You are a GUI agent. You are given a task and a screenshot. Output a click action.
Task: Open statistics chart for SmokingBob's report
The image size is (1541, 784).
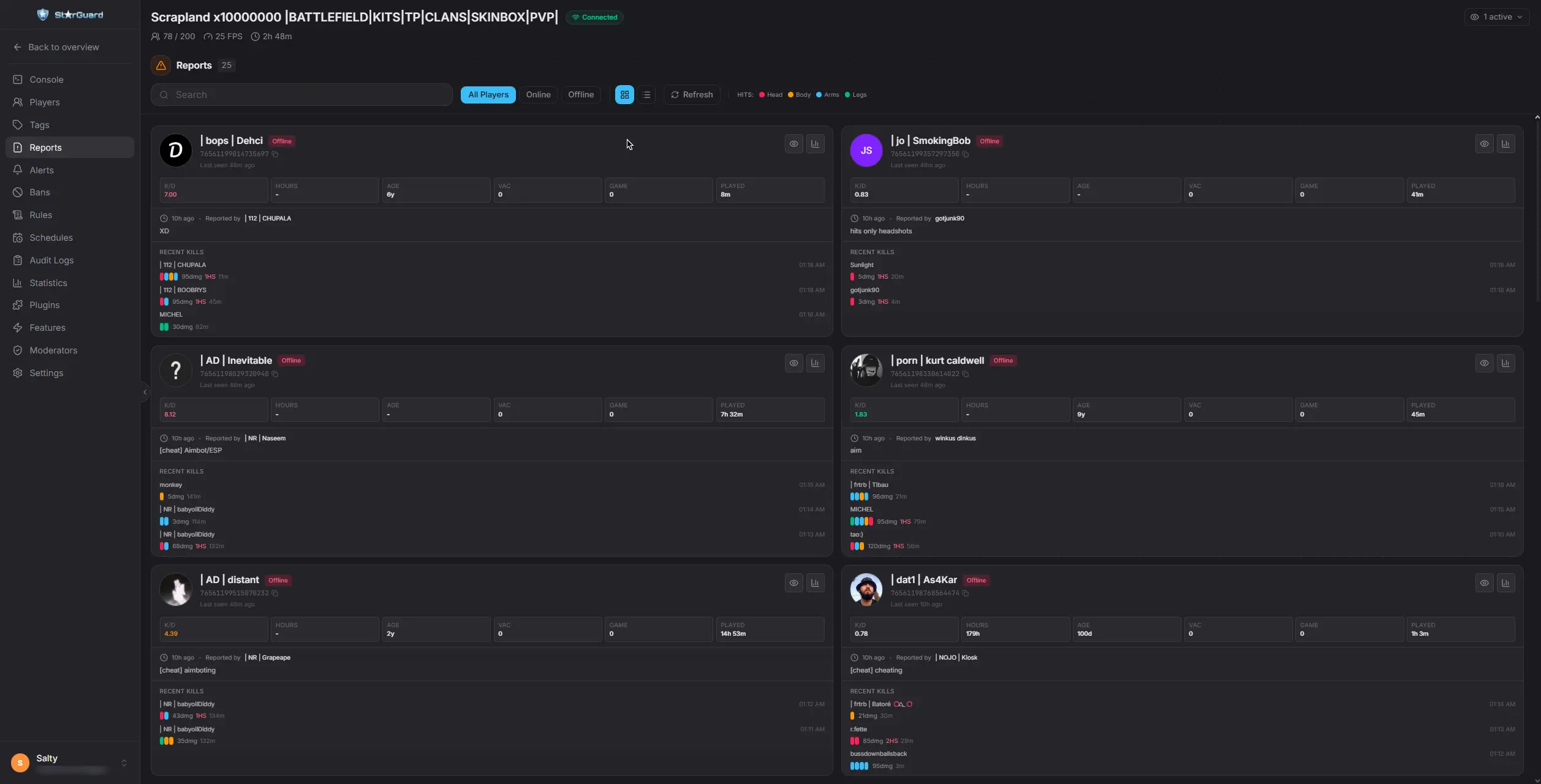pos(1507,143)
